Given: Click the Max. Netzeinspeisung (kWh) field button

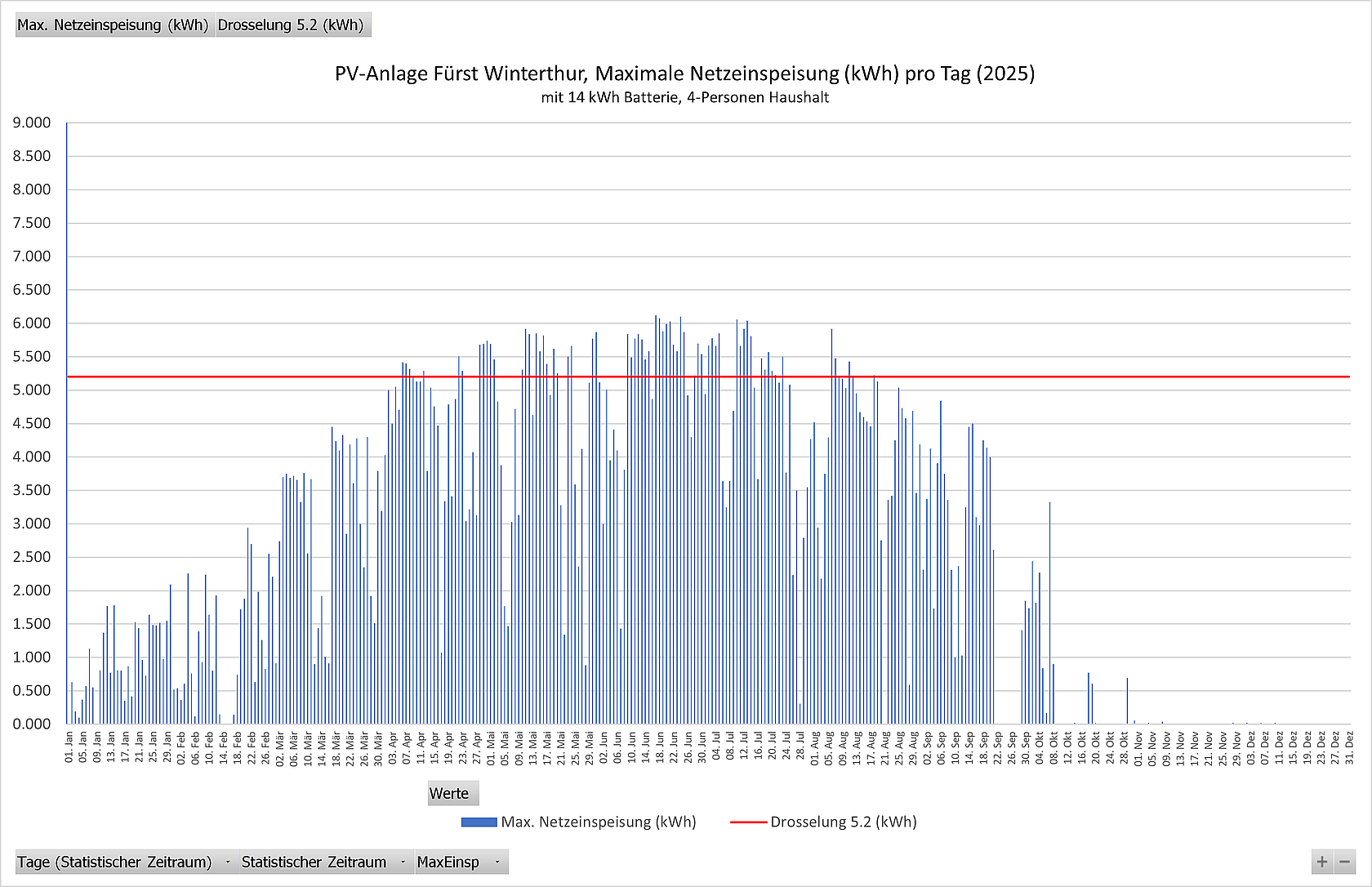Looking at the screenshot, I should point(114,25).
